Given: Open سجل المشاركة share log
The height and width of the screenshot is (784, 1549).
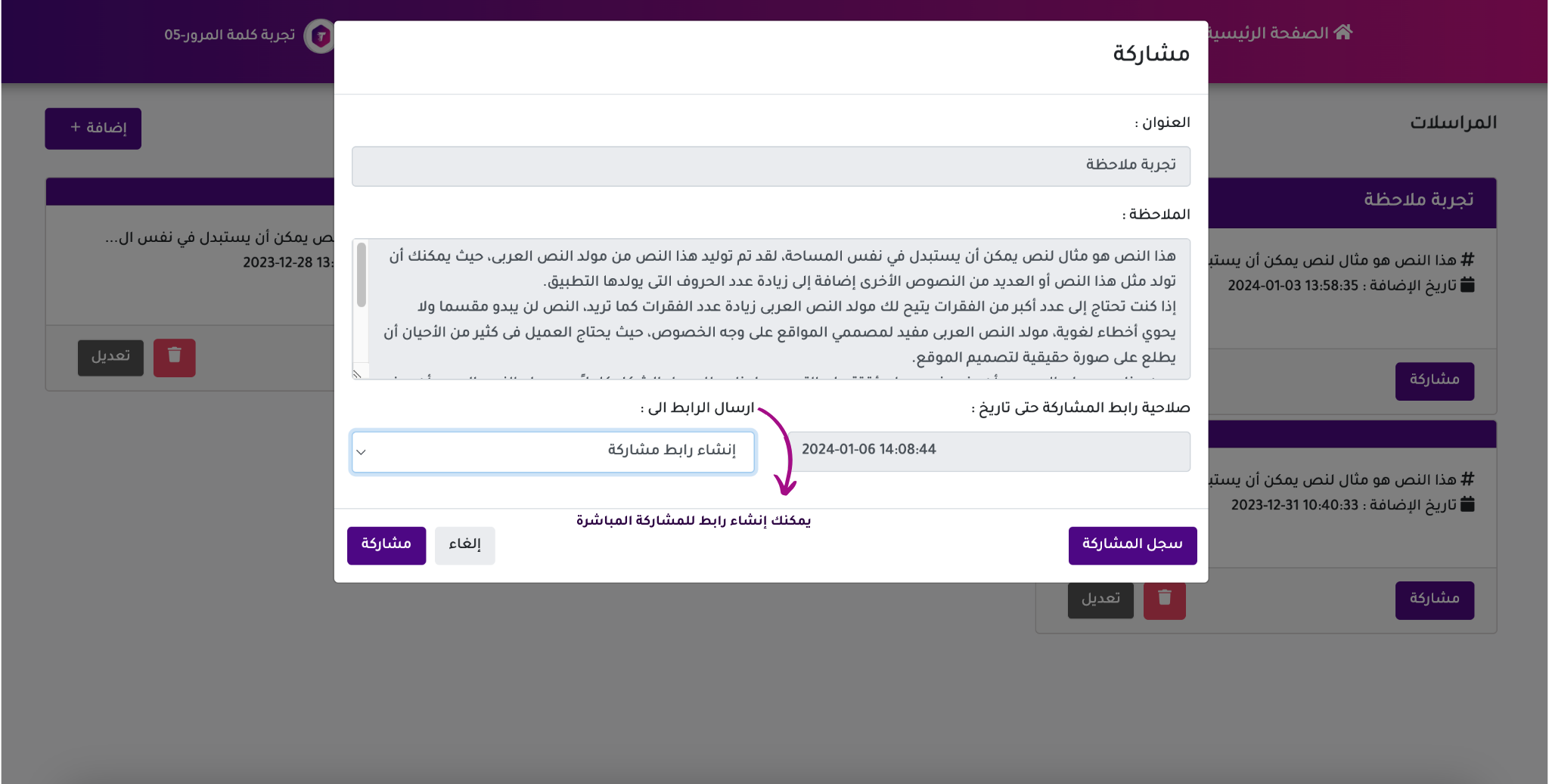Looking at the screenshot, I should [1132, 545].
